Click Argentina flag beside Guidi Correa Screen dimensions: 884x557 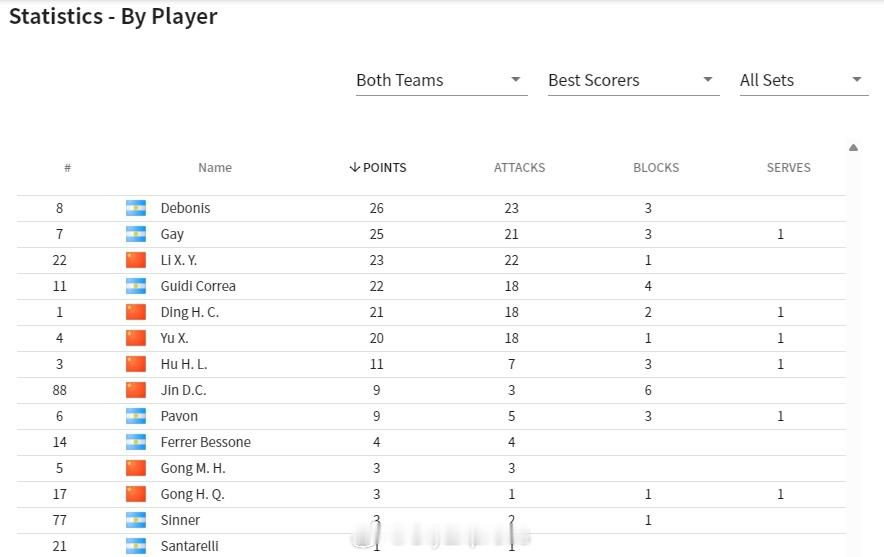pyautogui.click(x=136, y=286)
